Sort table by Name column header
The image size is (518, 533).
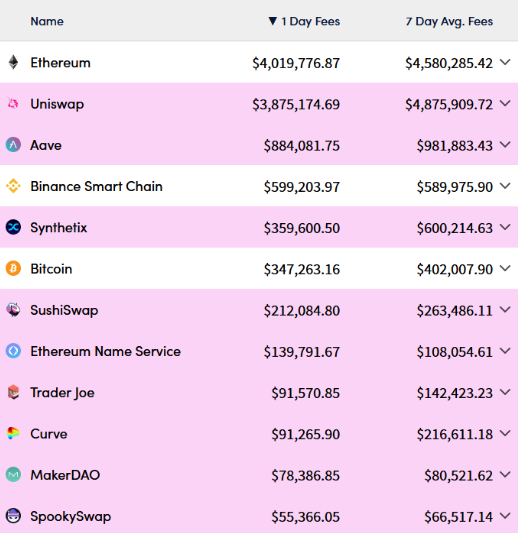coord(47,21)
